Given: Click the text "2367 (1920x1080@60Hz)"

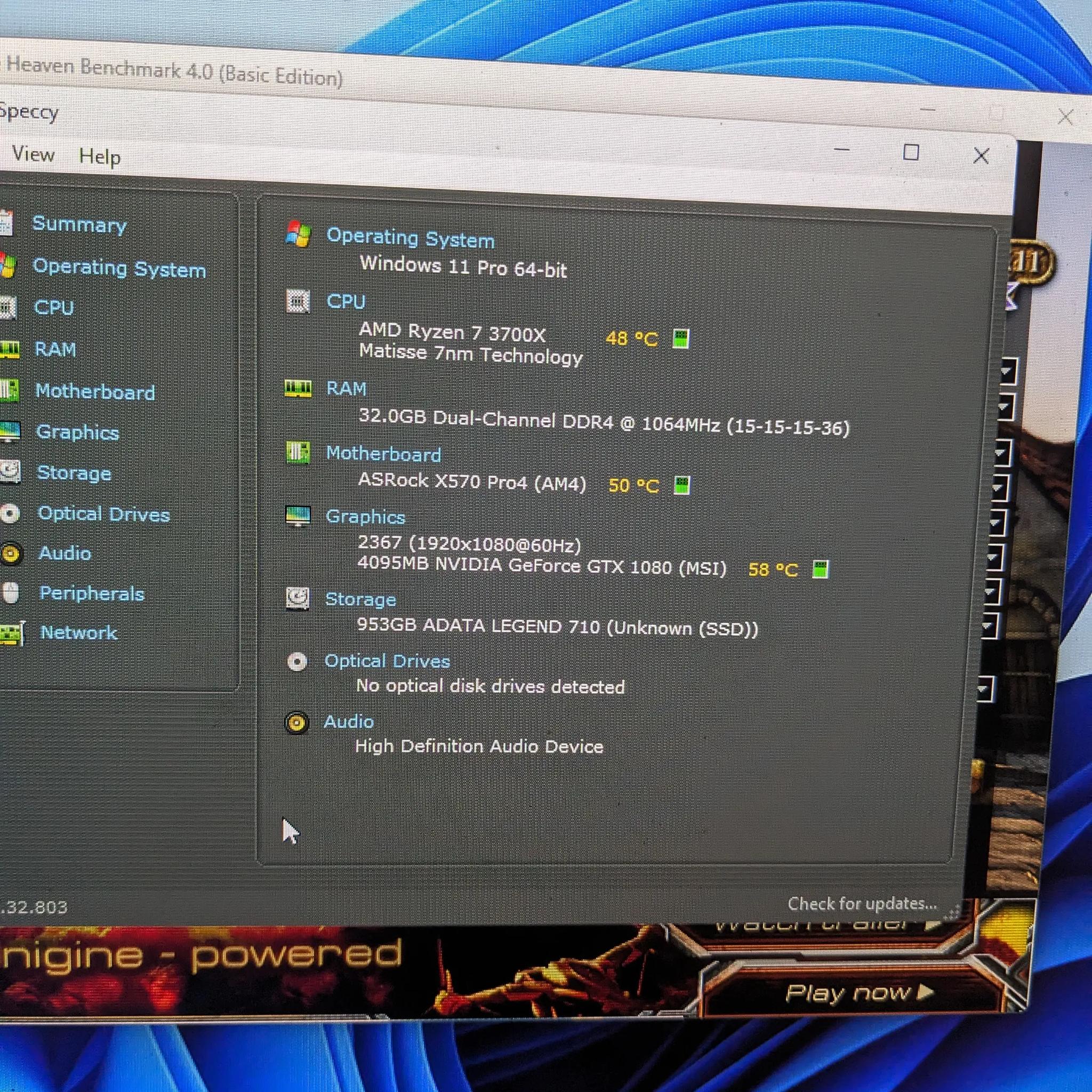Looking at the screenshot, I should point(470,544).
